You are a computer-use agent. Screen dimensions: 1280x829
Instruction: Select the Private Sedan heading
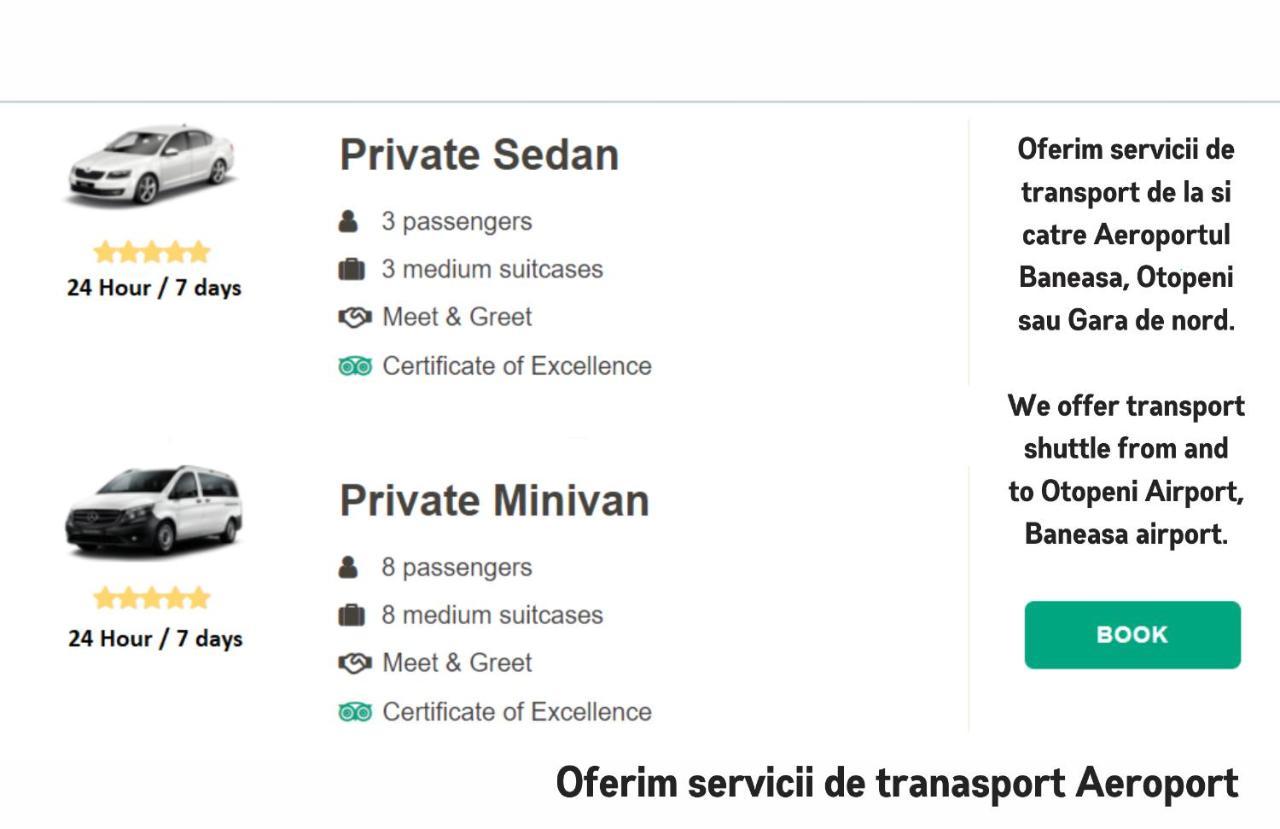pyautogui.click(x=479, y=155)
